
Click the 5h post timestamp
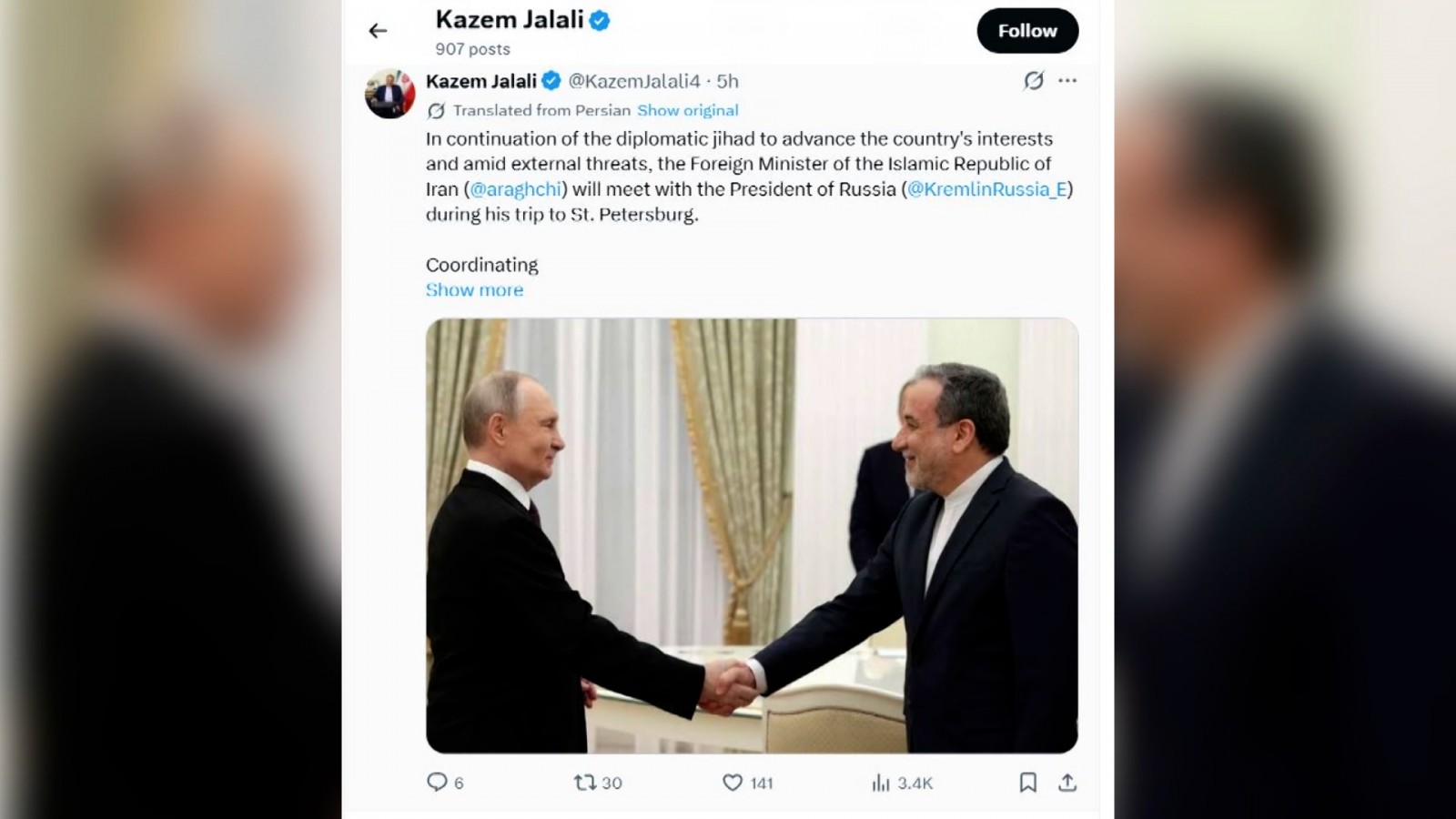pos(727,81)
